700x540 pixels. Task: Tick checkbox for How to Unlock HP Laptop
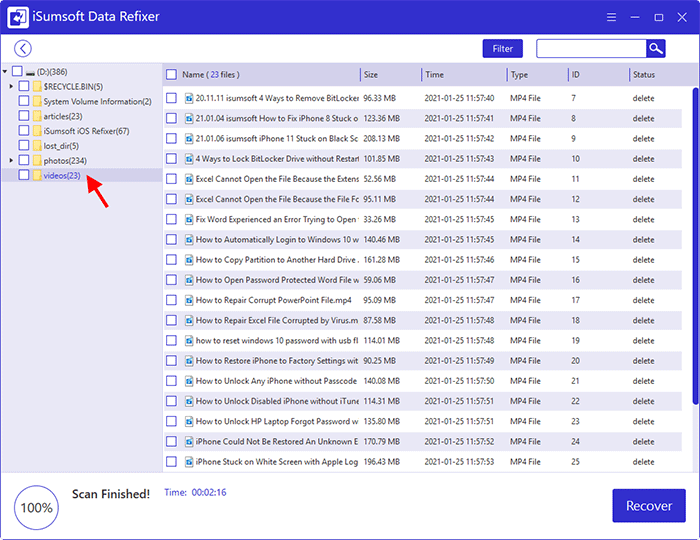171,421
